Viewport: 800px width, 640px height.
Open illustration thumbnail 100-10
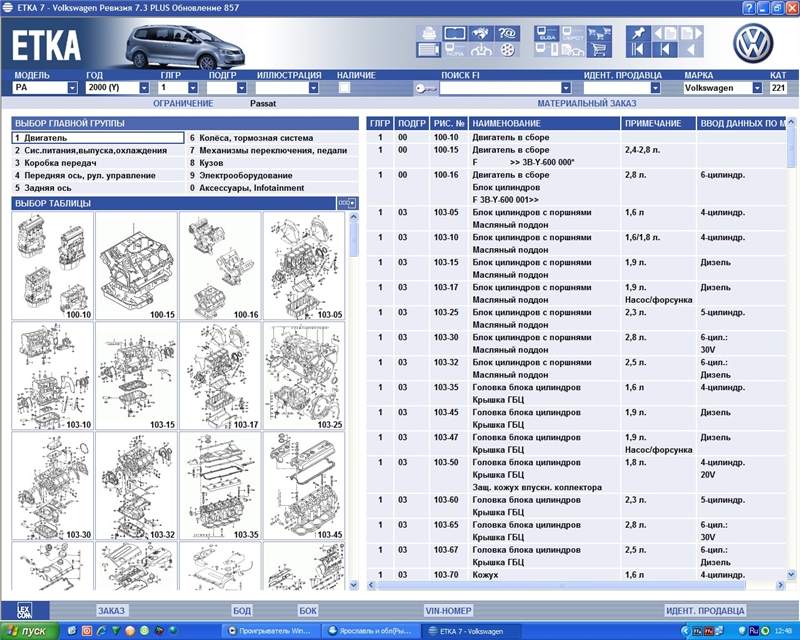click(x=53, y=266)
